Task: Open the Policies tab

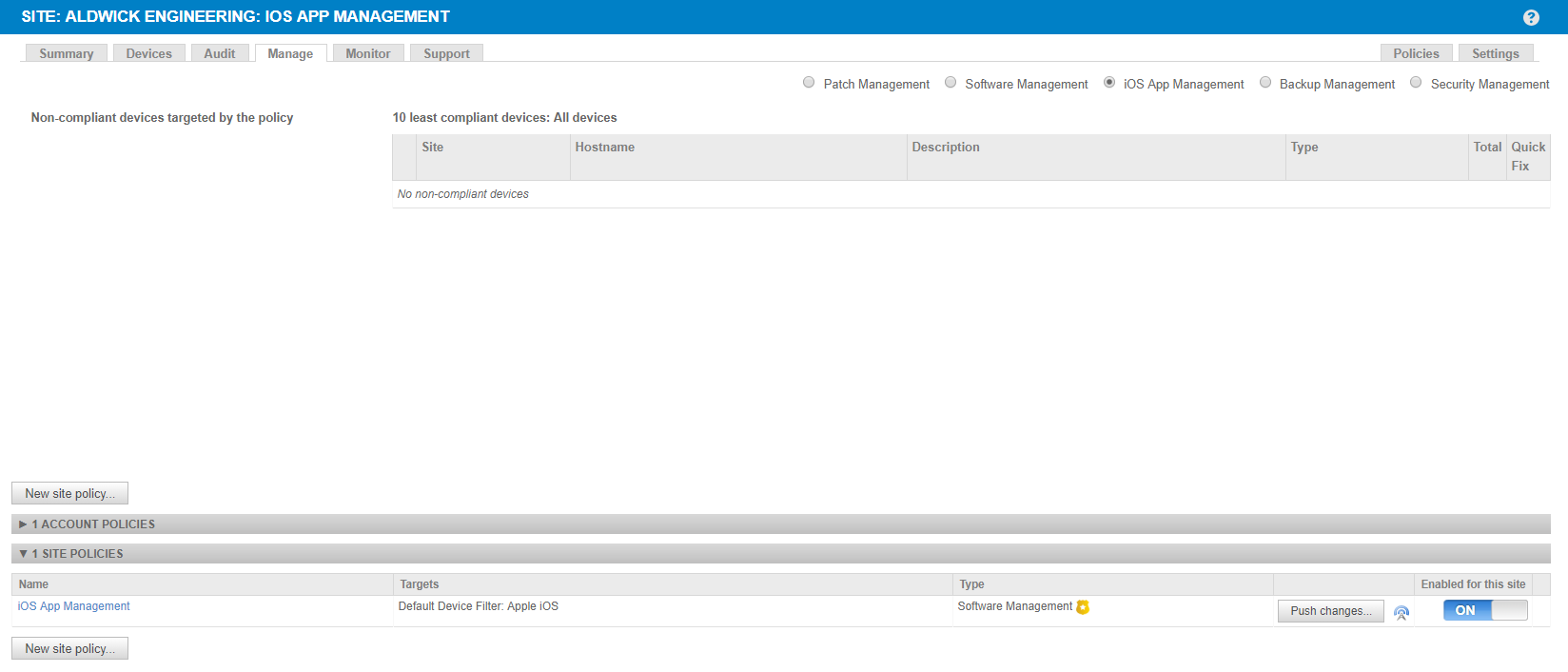Action: 1416,54
